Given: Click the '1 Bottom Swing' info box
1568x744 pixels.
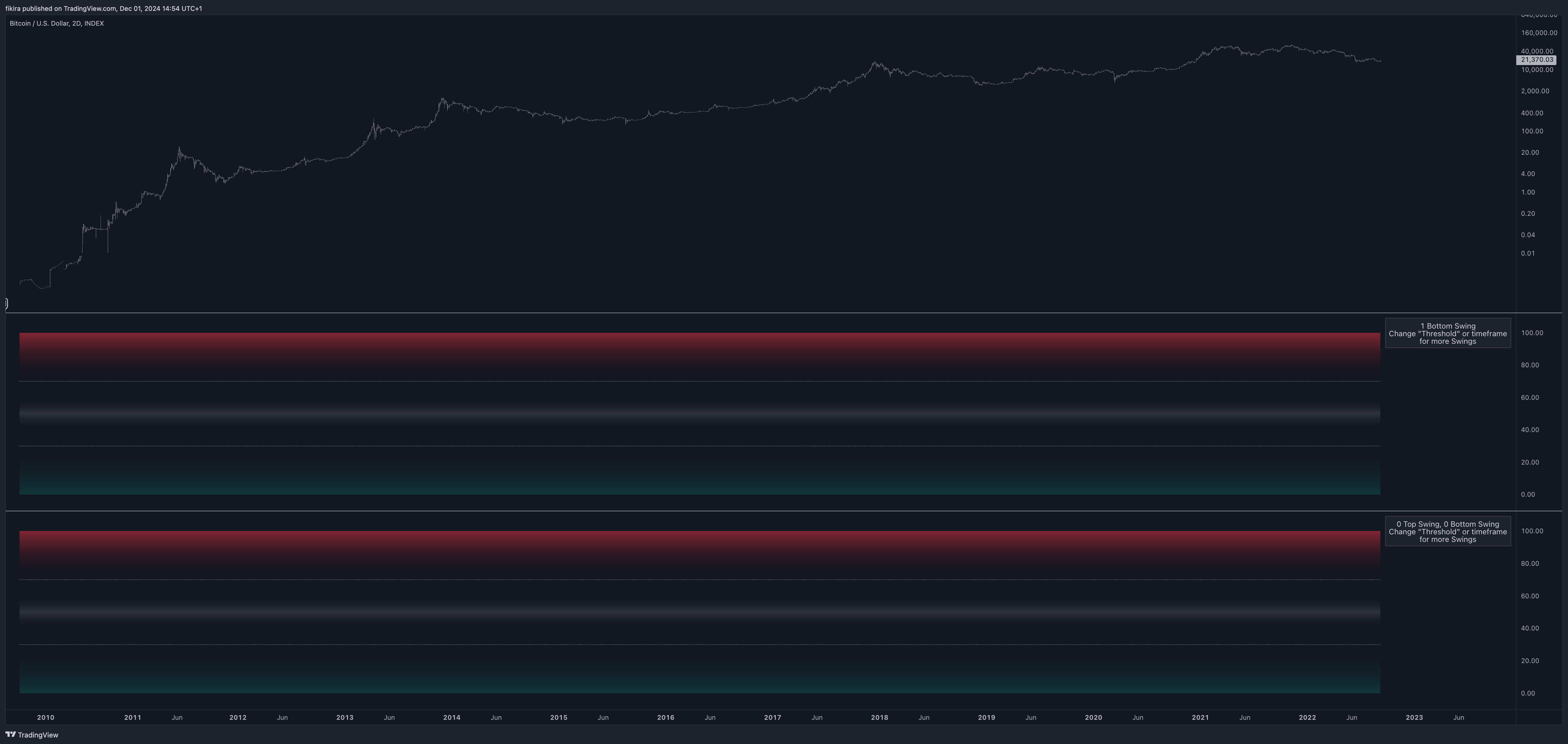Looking at the screenshot, I should coord(1448,333).
